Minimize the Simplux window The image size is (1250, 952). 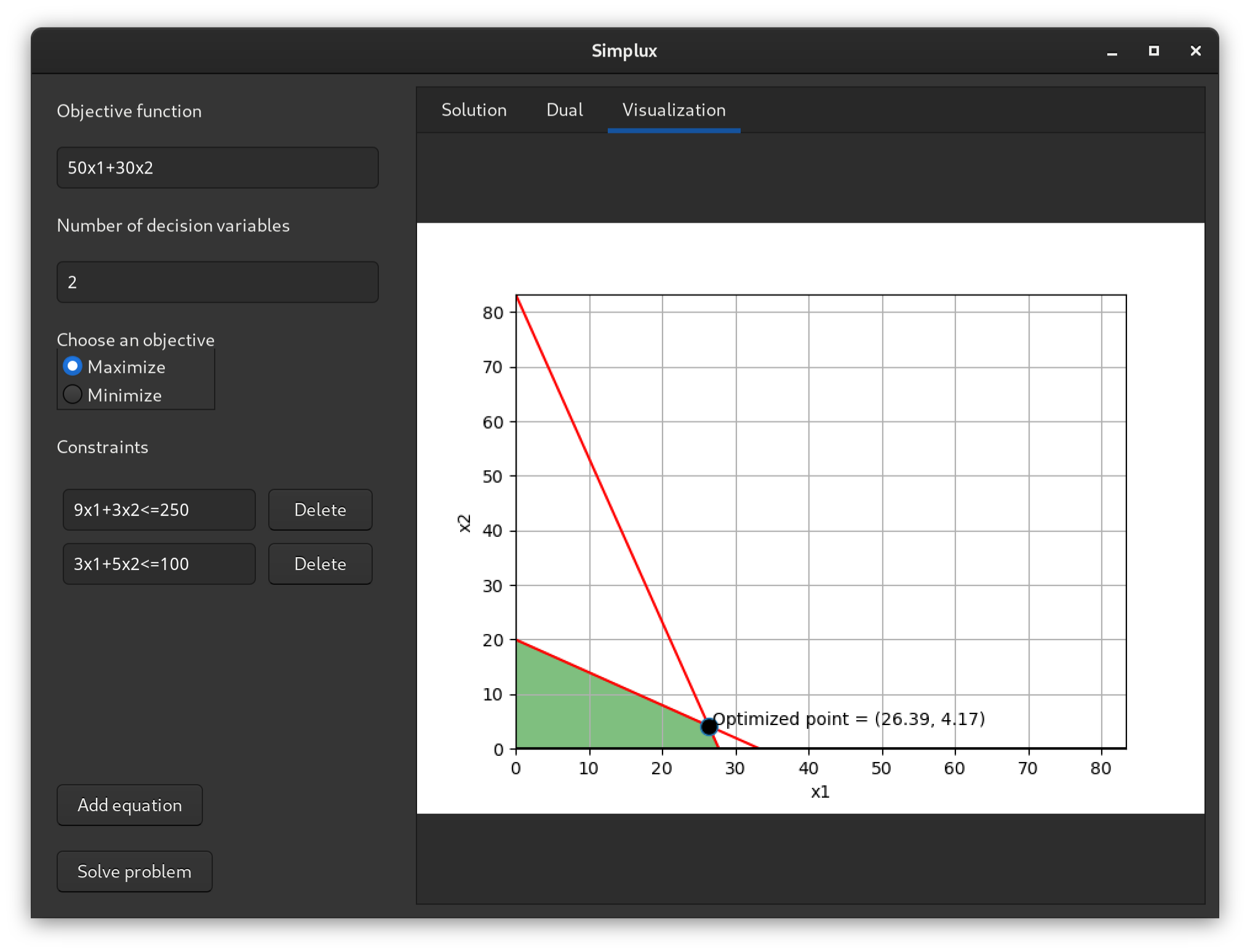[x=1112, y=52]
